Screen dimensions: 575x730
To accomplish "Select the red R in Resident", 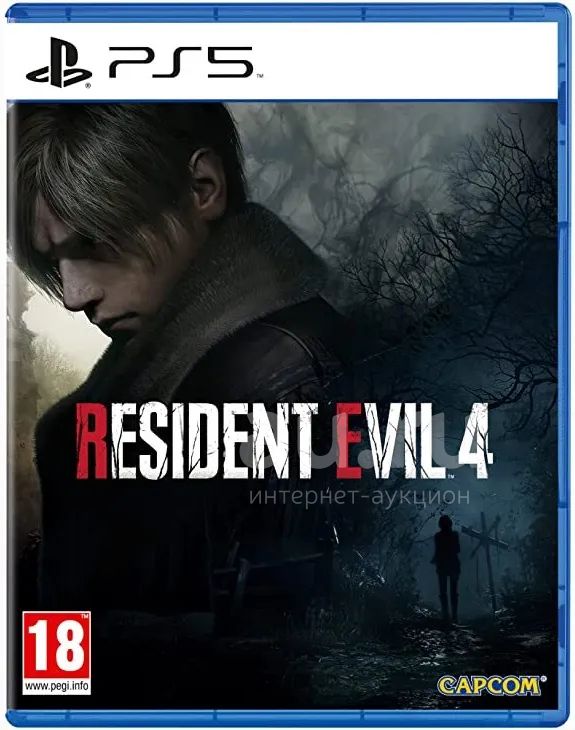I will (93, 441).
